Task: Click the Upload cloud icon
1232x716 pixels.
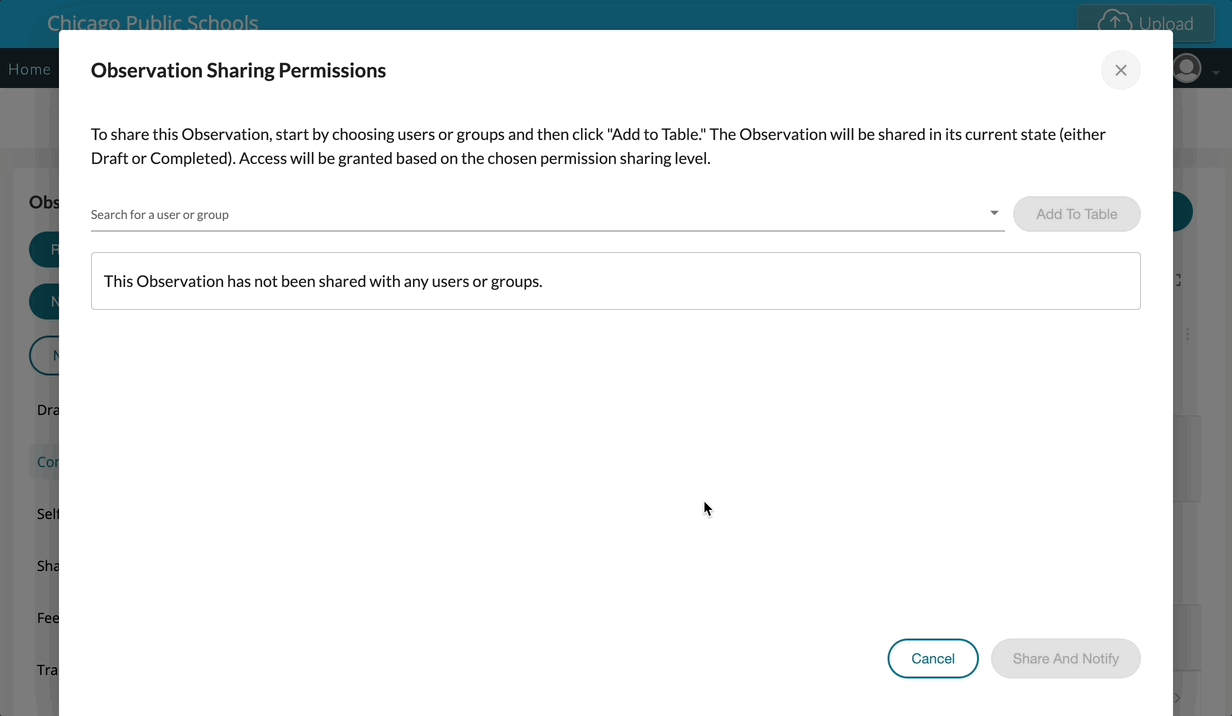Action: (x=1113, y=21)
